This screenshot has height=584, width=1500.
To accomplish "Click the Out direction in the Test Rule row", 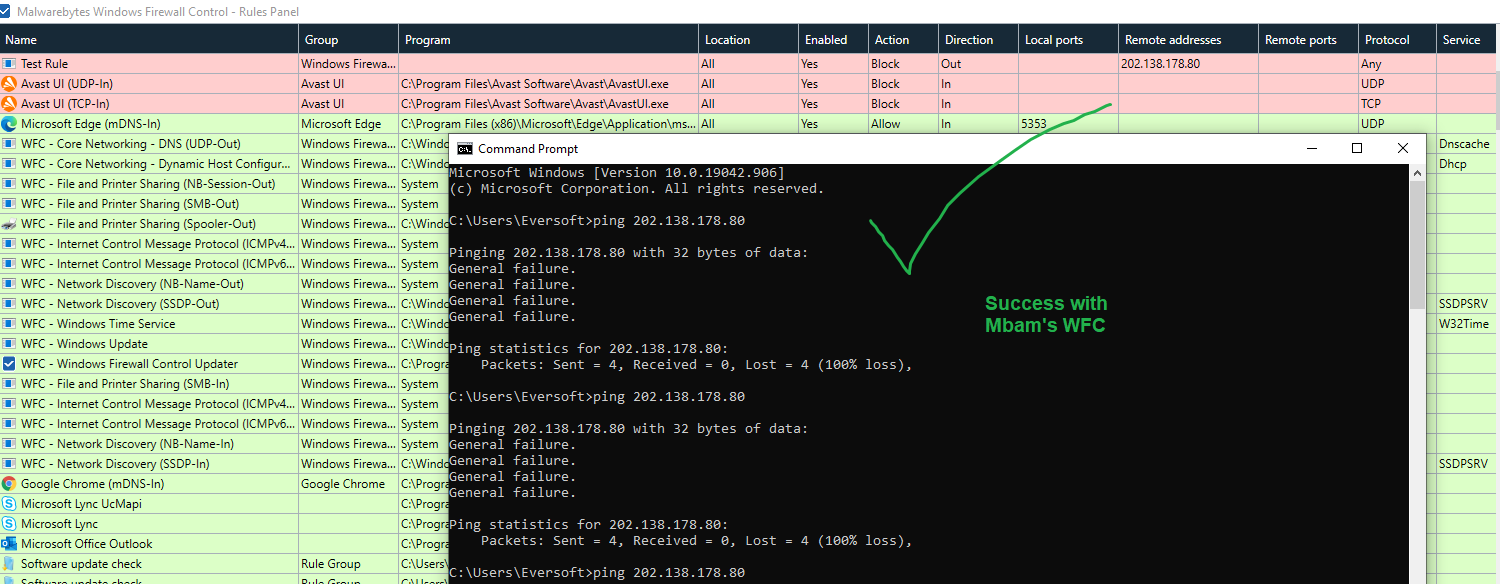I will click(951, 64).
